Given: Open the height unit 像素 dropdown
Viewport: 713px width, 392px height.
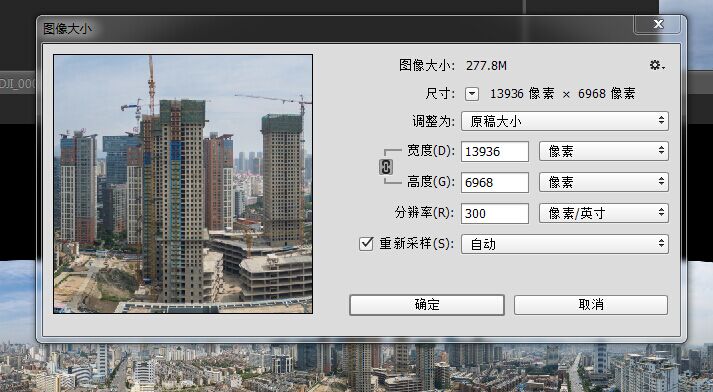Looking at the screenshot, I should pos(604,182).
